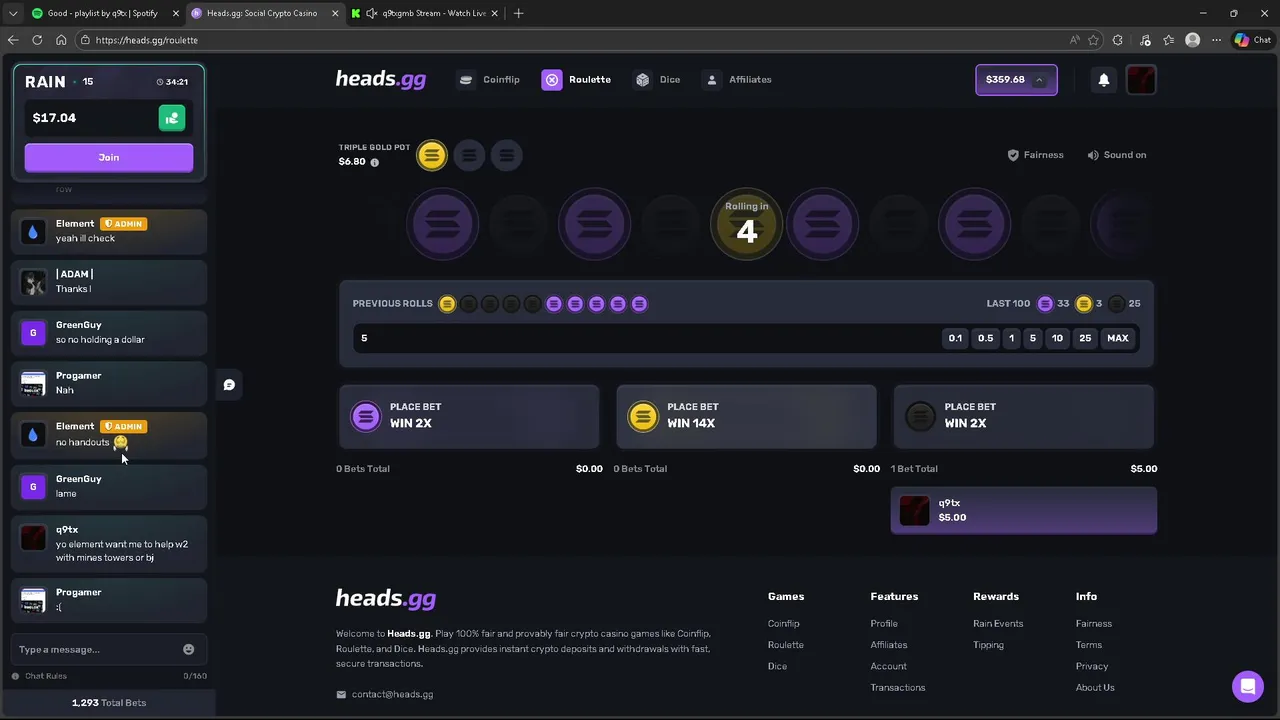Click the green rain tip icon
This screenshot has height=720, width=1280.
172,118
